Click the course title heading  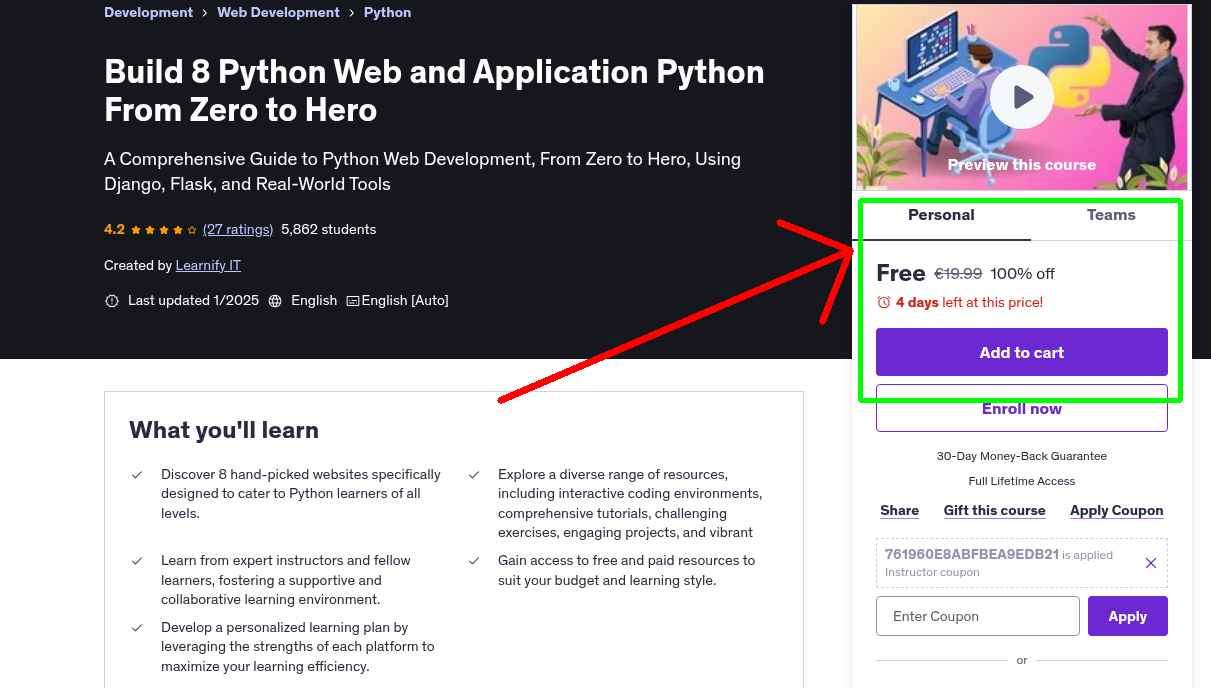coord(434,90)
